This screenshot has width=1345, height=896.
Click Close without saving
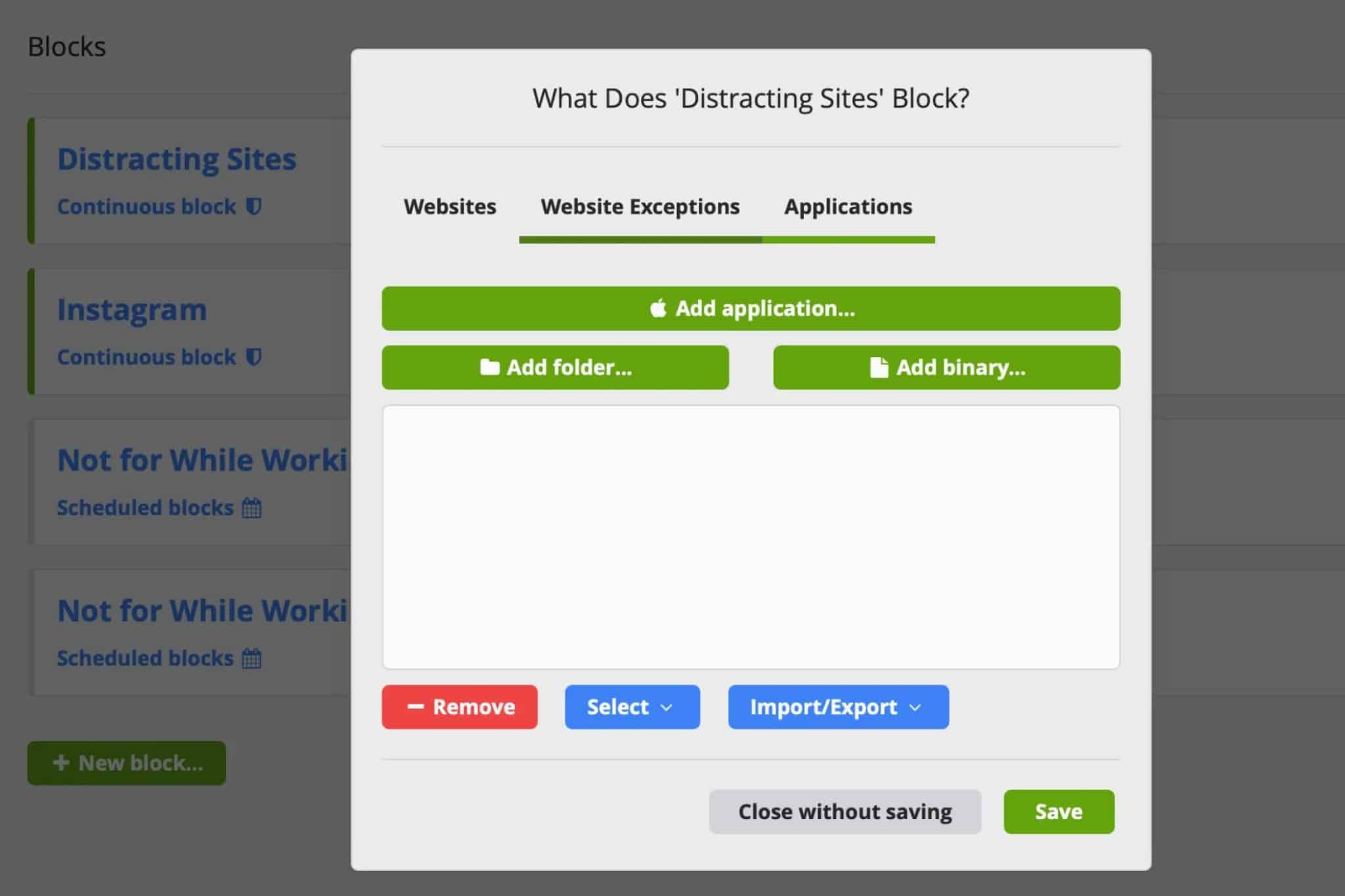[x=845, y=811]
